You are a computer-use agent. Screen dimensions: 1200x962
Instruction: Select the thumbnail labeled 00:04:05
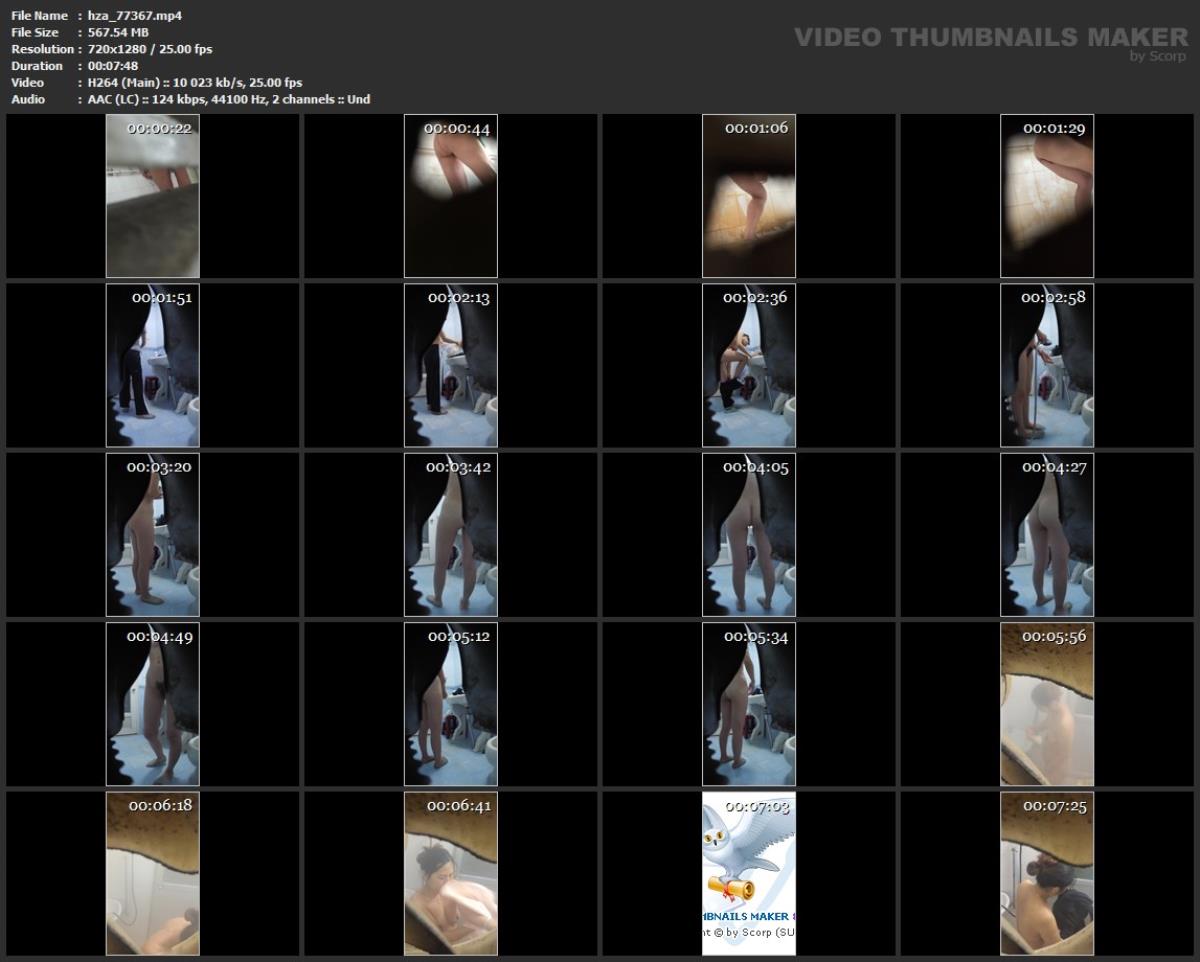point(748,535)
